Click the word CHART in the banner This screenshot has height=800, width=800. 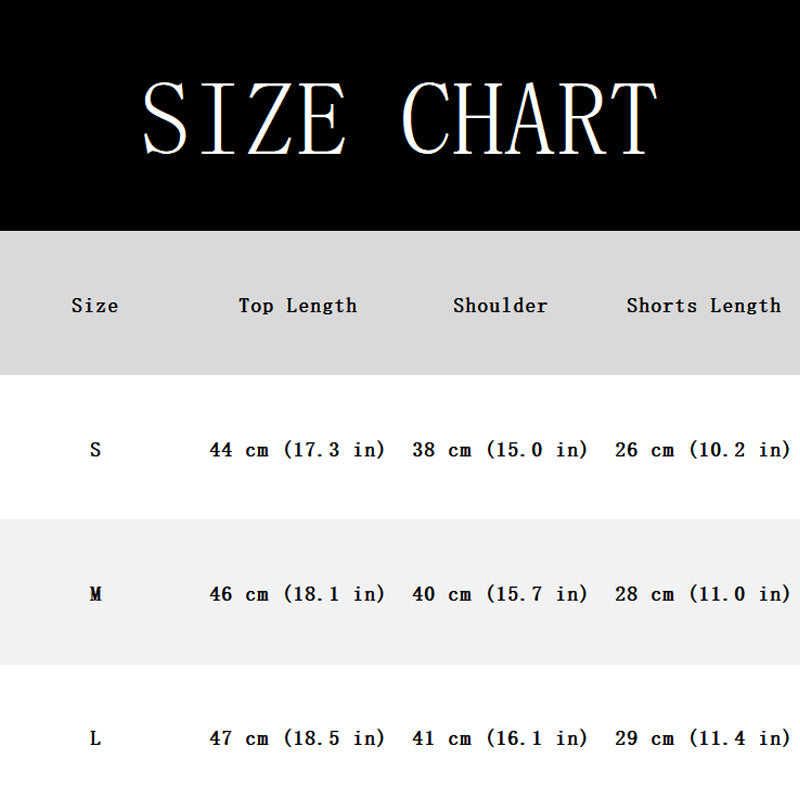(530, 118)
